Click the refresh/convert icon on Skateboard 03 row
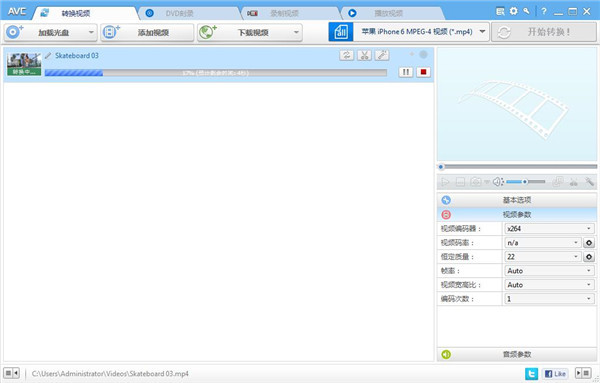The width and height of the screenshot is (600, 383). (346, 55)
